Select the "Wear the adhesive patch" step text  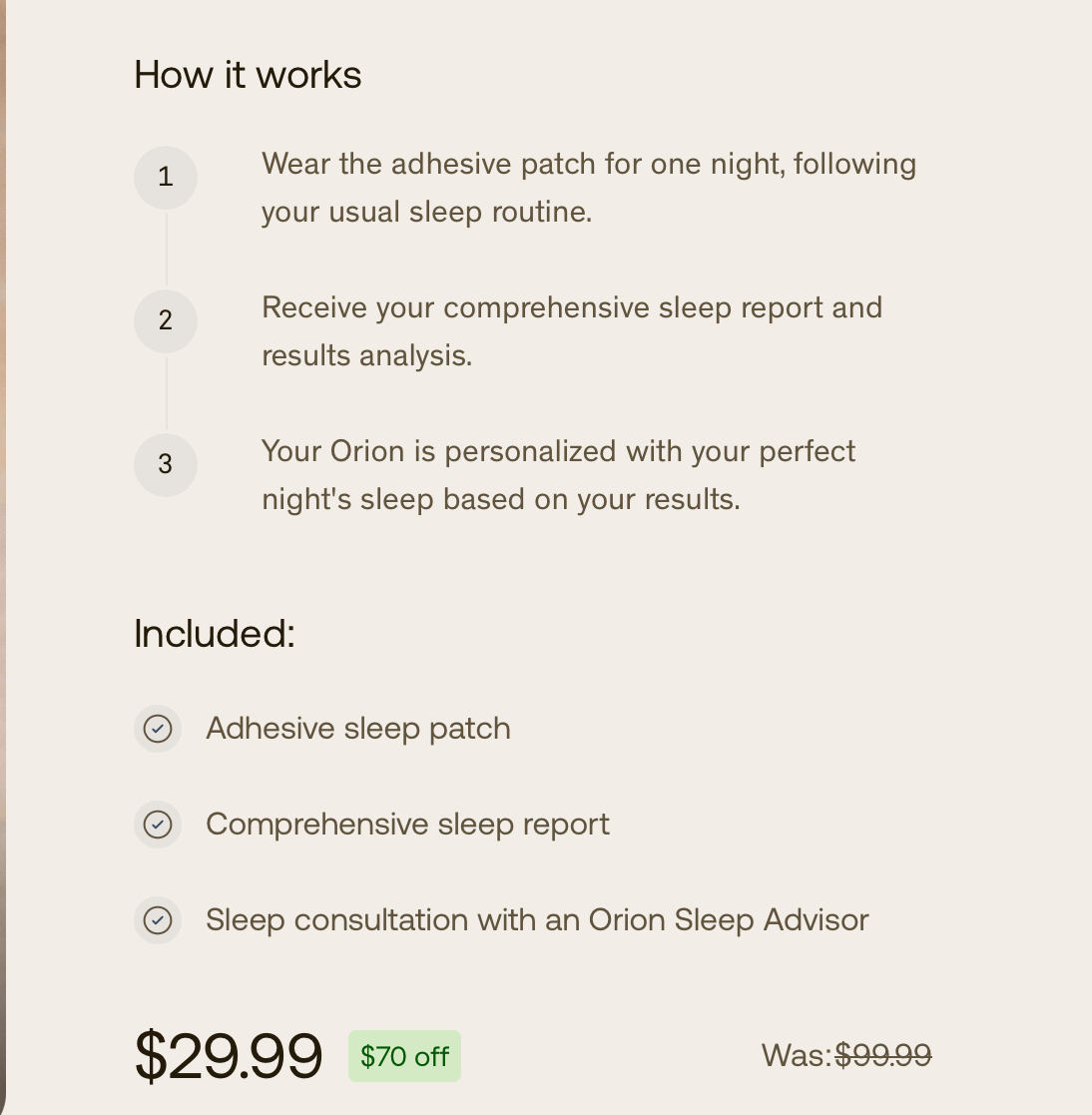588,188
